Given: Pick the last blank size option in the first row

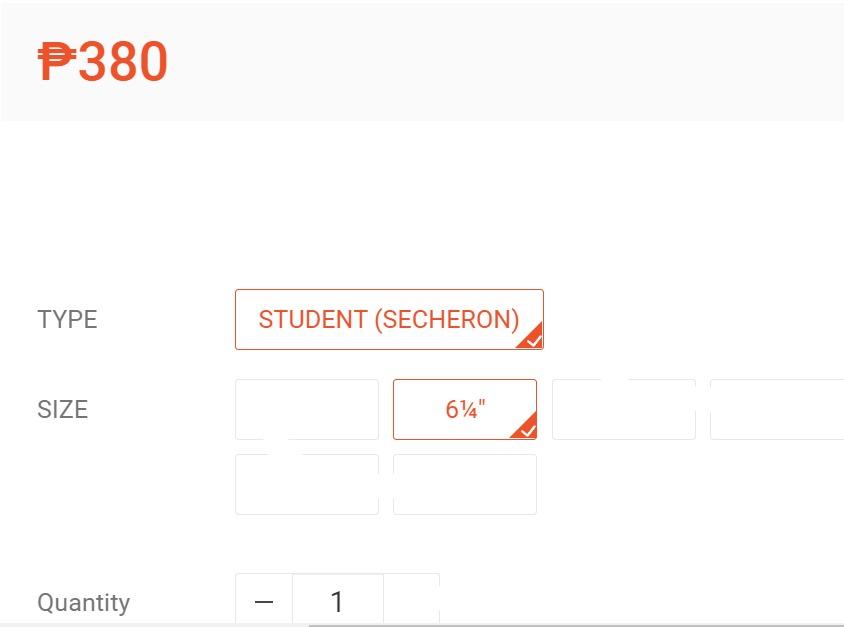Looking at the screenshot, I should pyautogui.click(x=777, y=409).
